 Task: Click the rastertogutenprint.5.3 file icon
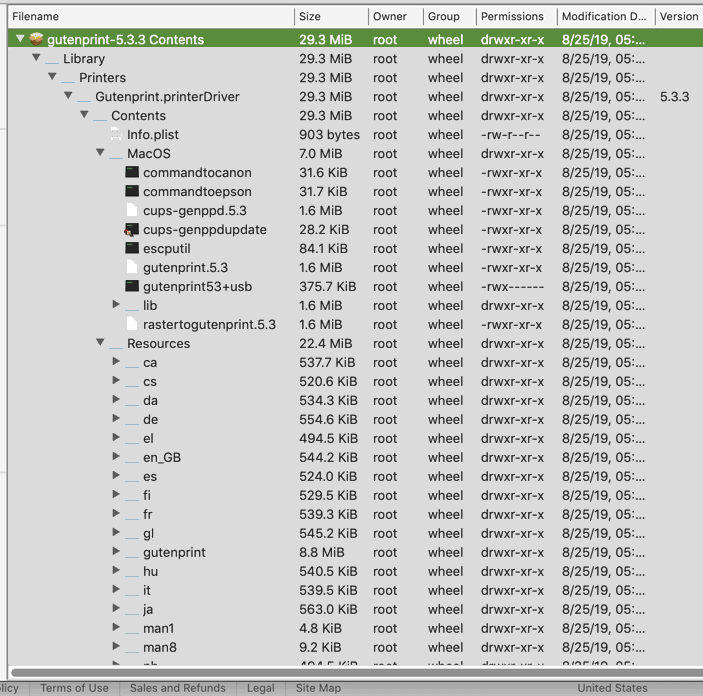(x=132, y=324)
